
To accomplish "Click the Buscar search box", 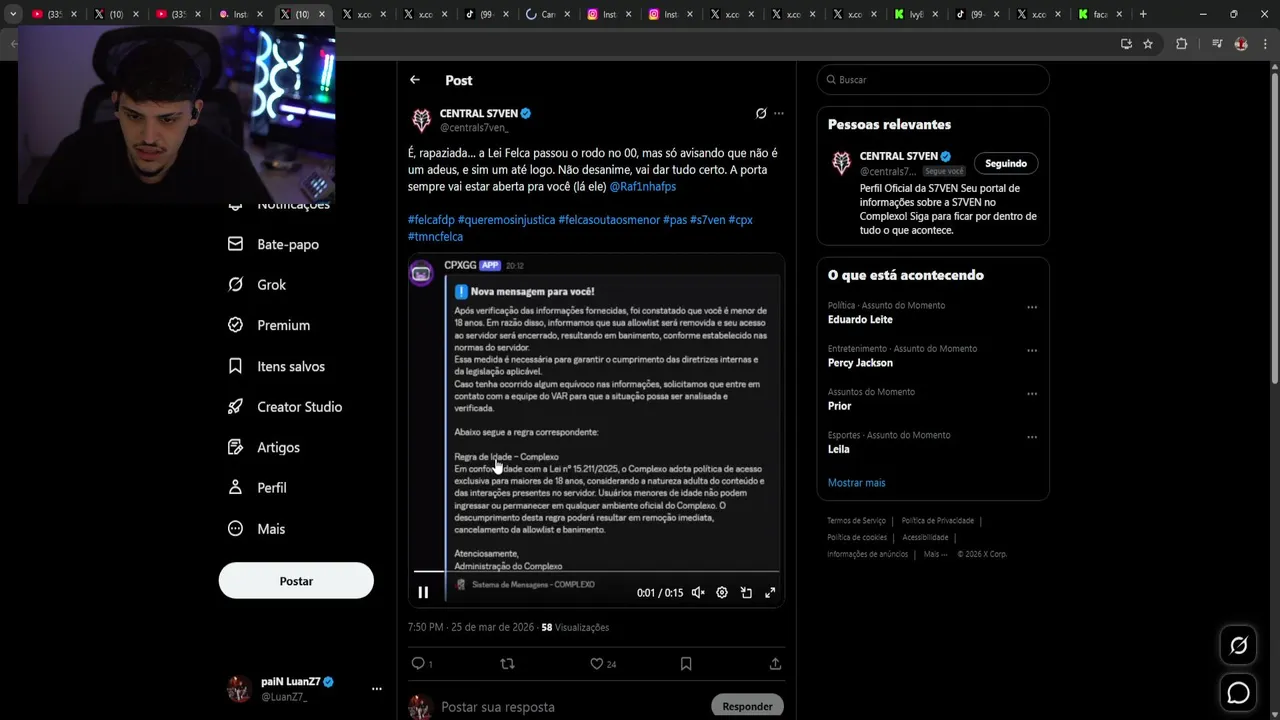I will pyautogui.click(x=933, y=80).
